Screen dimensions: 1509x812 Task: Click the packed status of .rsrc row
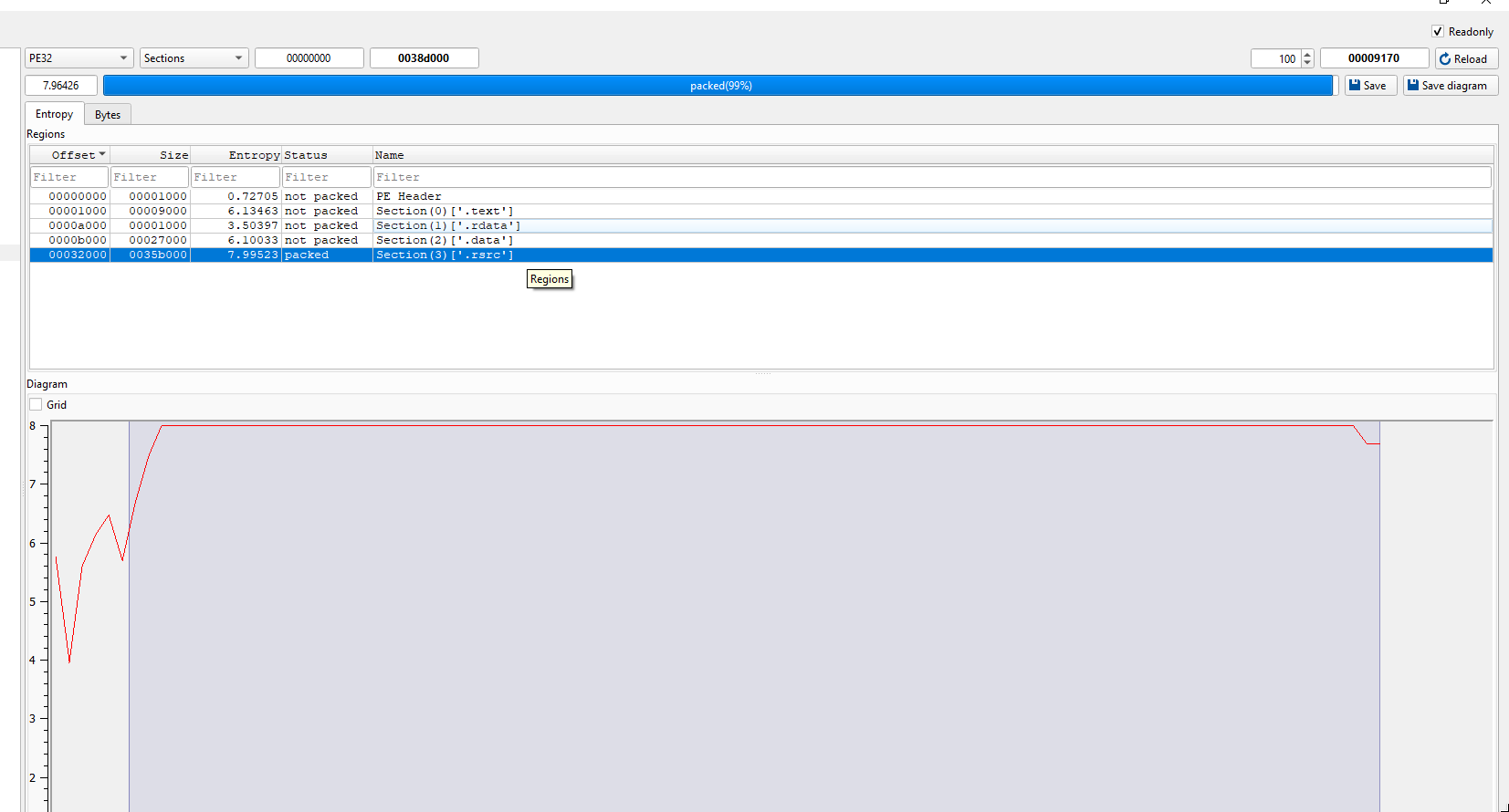click(307, 255)
